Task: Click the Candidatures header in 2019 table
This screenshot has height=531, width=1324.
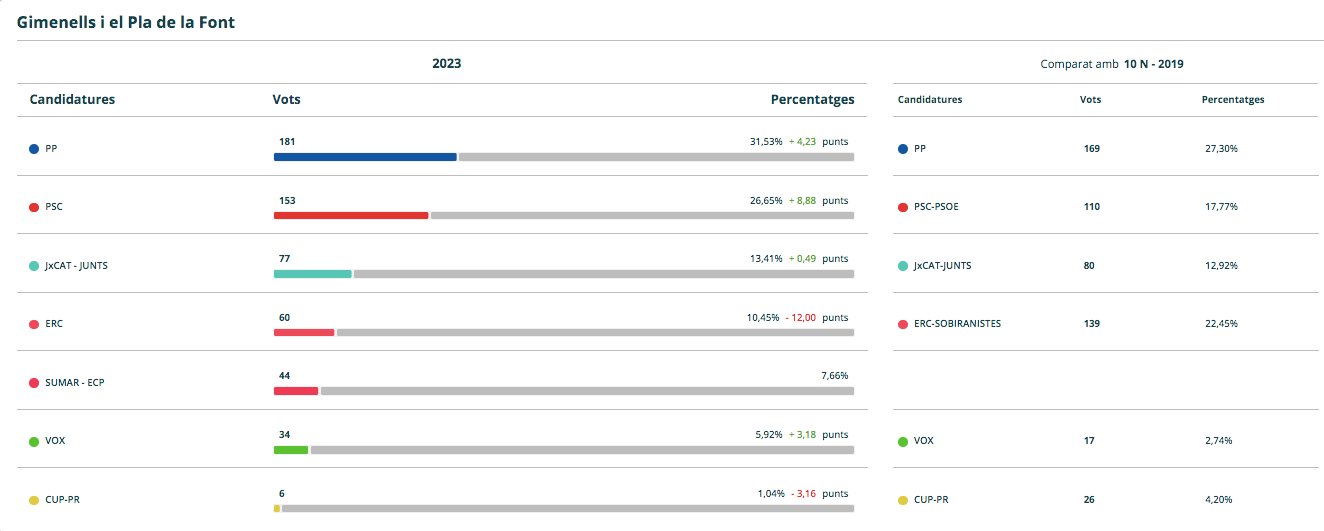Action: [x=930, y=100]
